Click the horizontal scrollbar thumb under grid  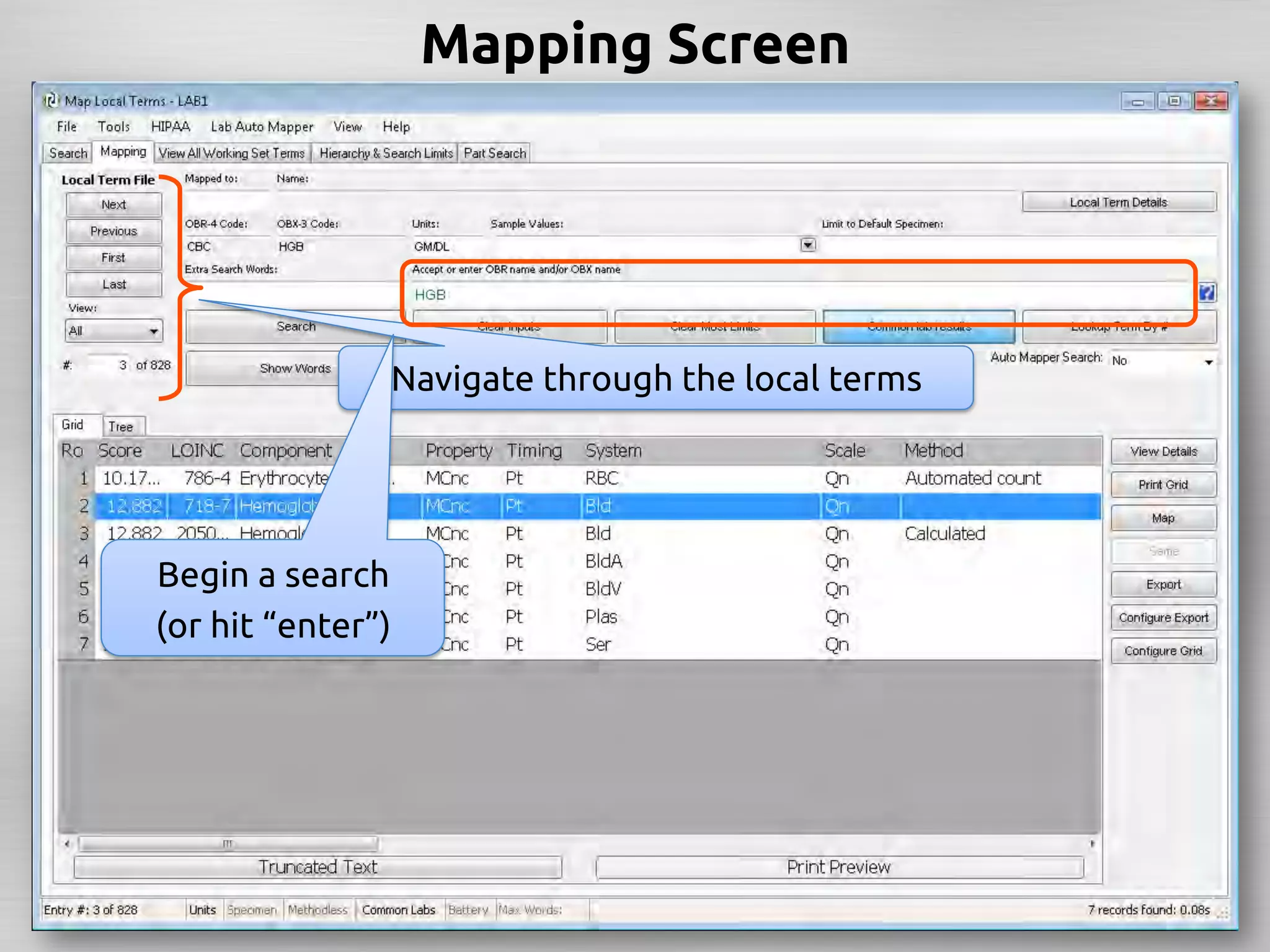click(x=228, y=844)
